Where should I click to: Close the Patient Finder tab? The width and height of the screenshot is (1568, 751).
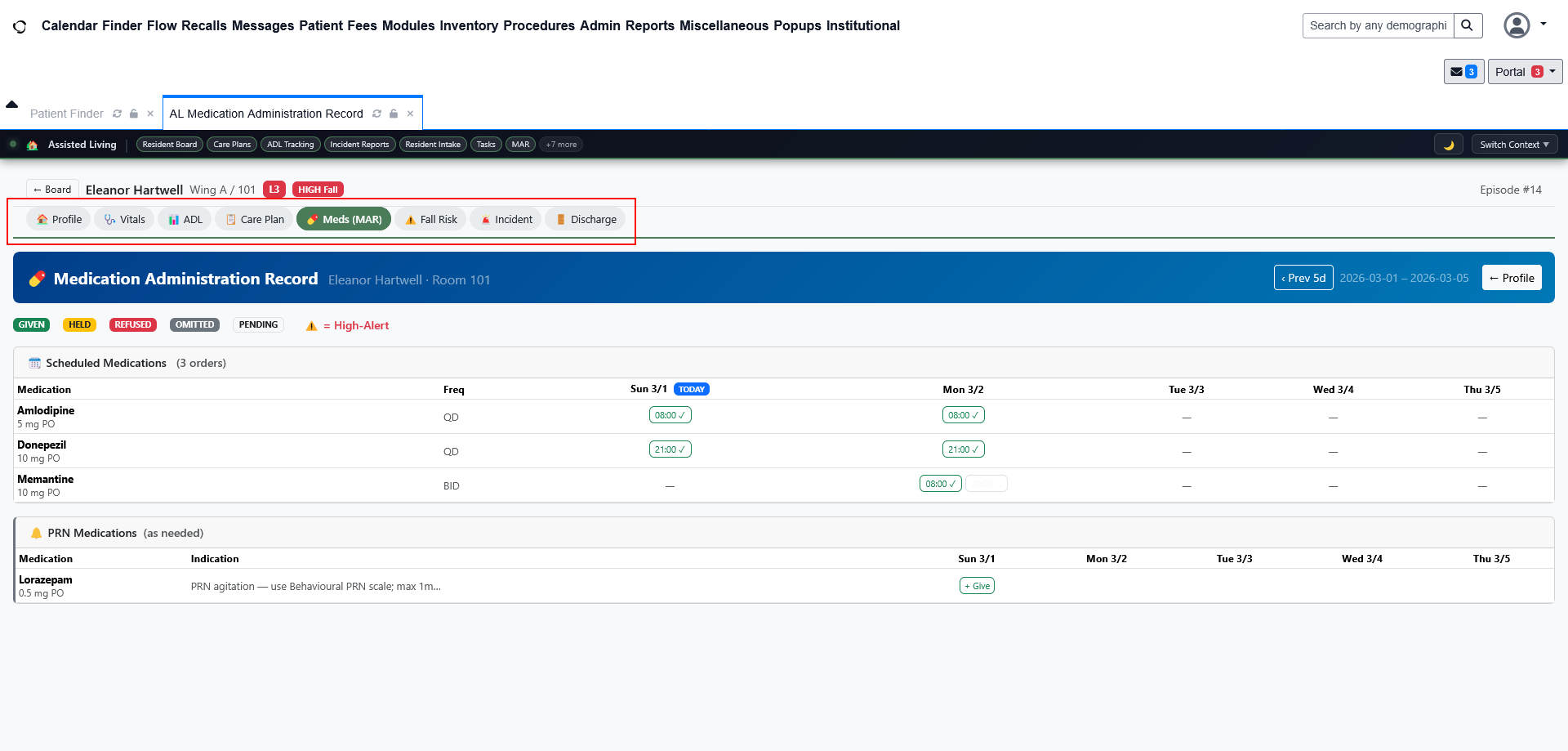[150, 114]
